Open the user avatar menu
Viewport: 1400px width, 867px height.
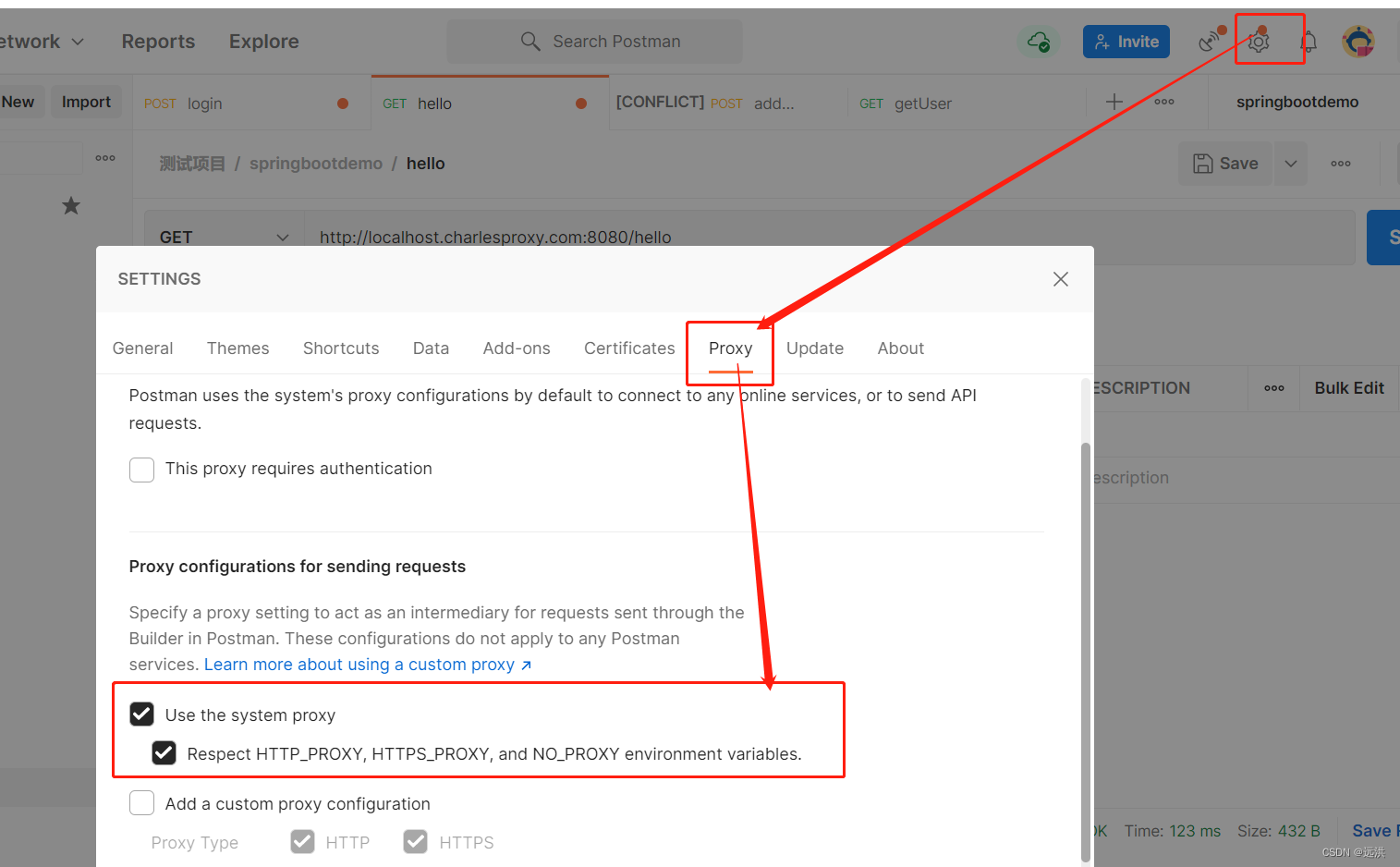[1358, 42]
